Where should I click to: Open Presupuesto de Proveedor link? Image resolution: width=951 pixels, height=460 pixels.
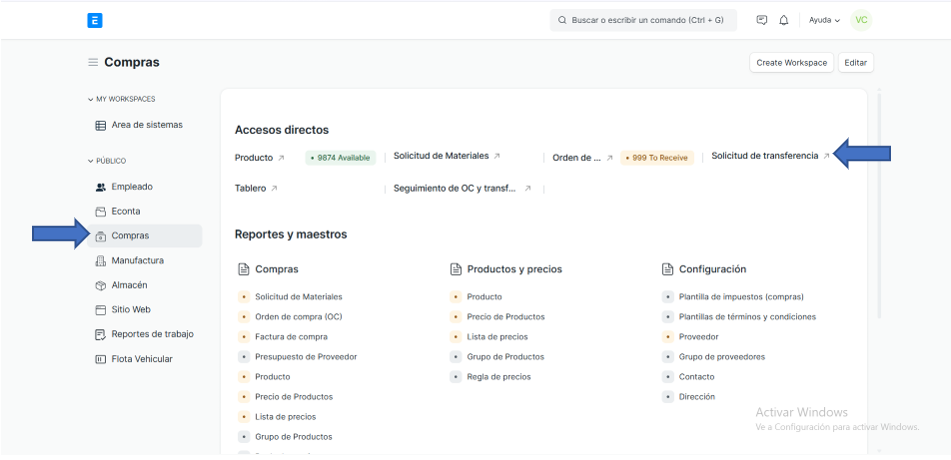tap(306, 357)
